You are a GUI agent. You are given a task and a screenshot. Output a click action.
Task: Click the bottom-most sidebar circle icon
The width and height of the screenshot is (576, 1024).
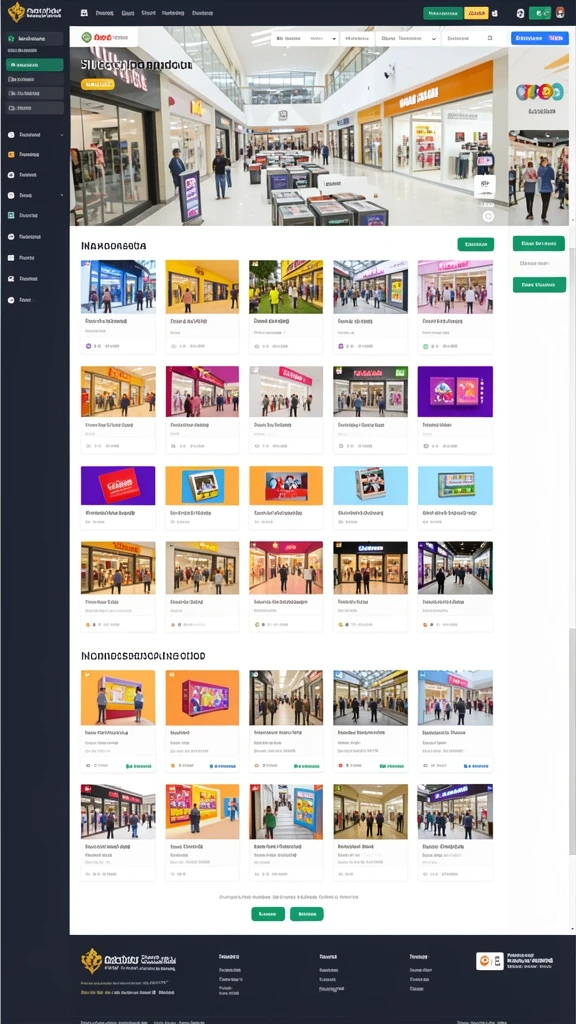pos(11,300)
